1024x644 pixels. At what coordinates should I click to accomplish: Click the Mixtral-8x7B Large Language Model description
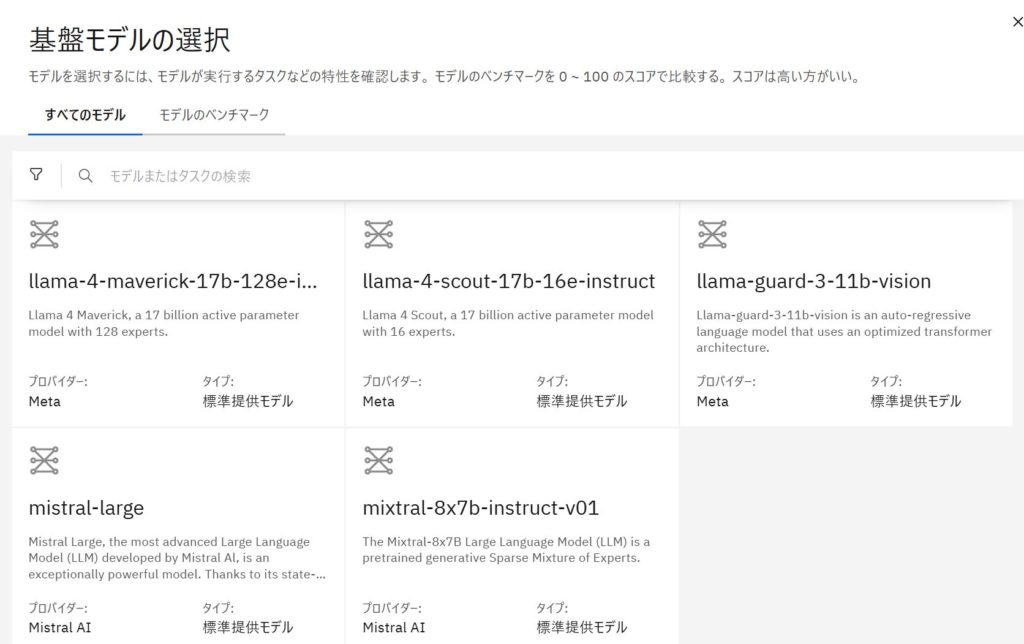506,550
